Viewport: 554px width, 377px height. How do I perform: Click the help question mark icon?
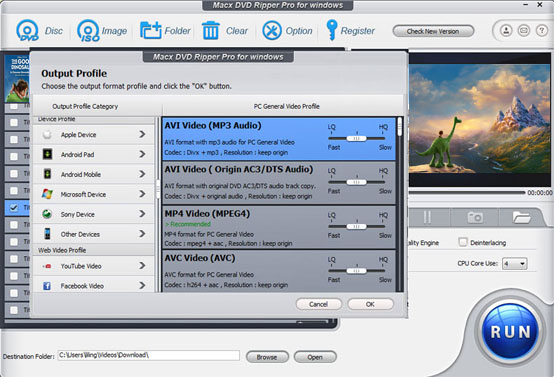(x=542, y=31)
